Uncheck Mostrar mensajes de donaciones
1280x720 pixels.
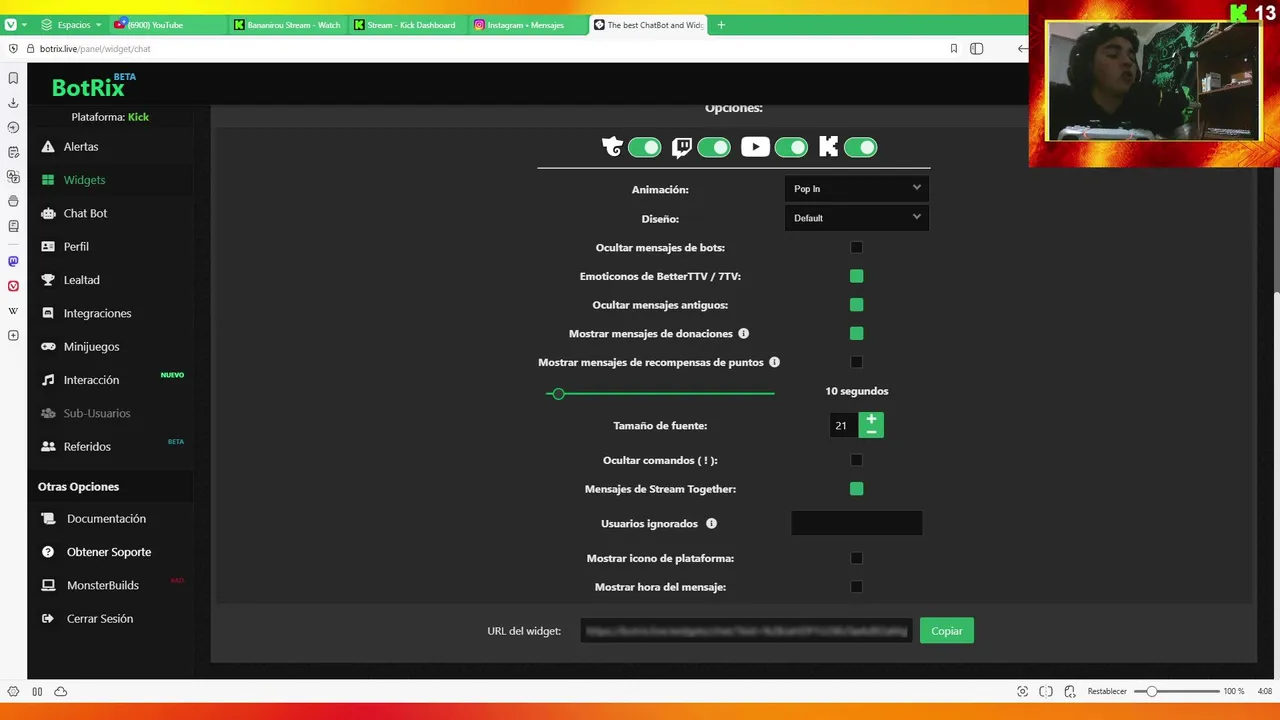click(856, 334)
